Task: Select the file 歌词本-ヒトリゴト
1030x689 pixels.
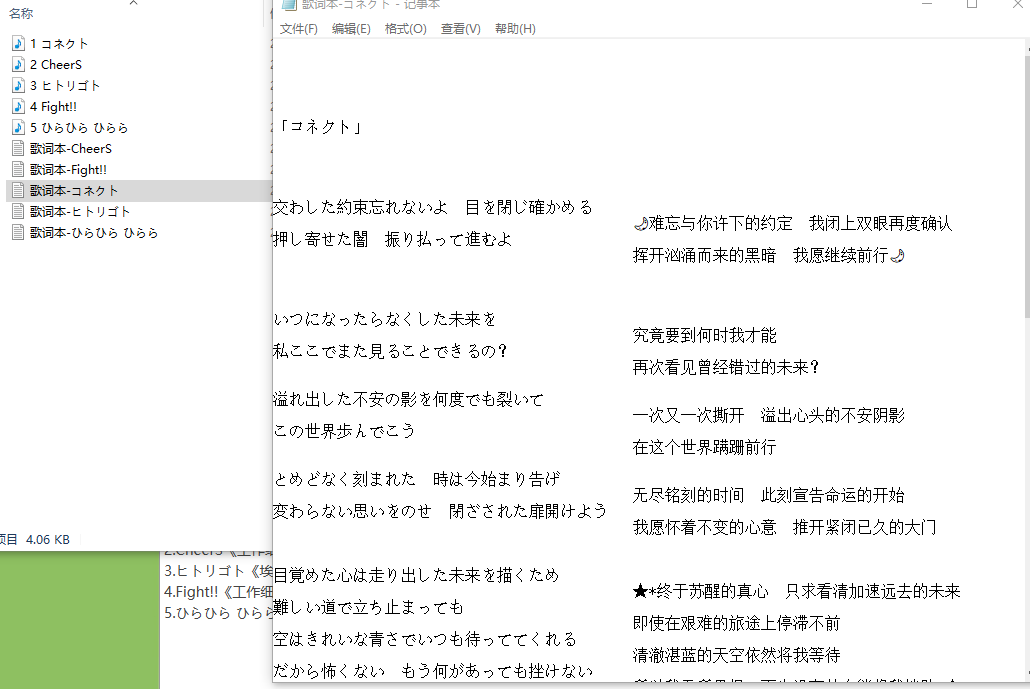Action: point(80,211)
